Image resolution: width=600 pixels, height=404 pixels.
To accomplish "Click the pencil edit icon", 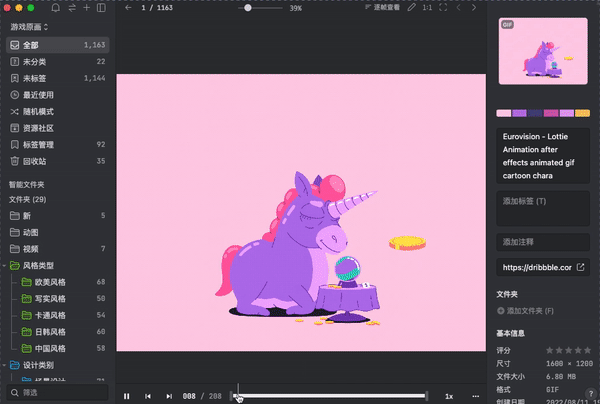I will [x=411, y=7].
